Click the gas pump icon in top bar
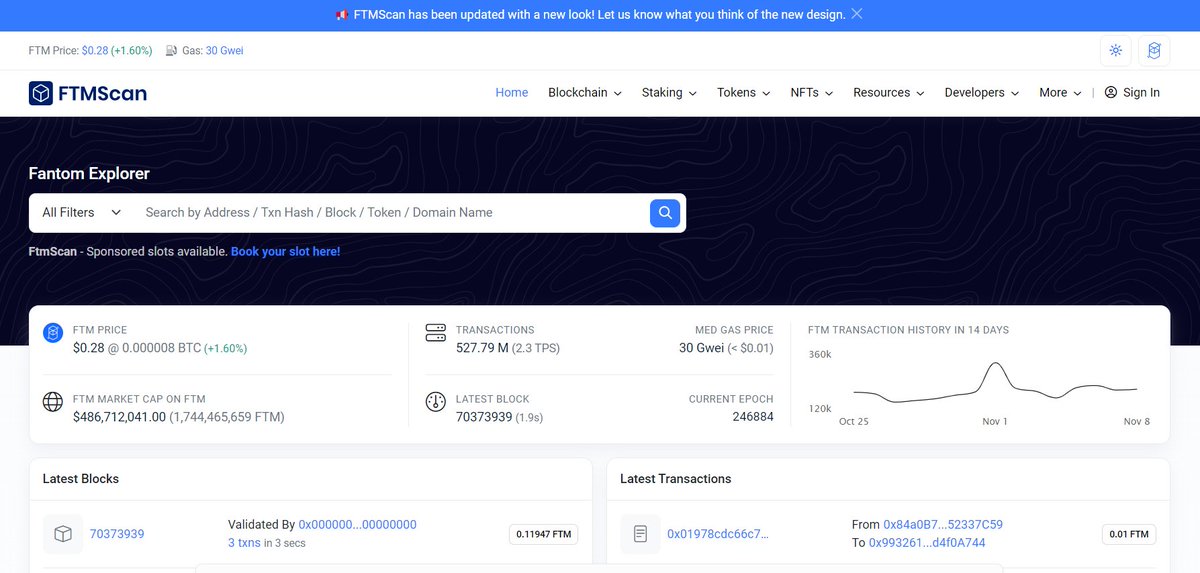This screenshot has height=573, width=1200. pos(172,50)
